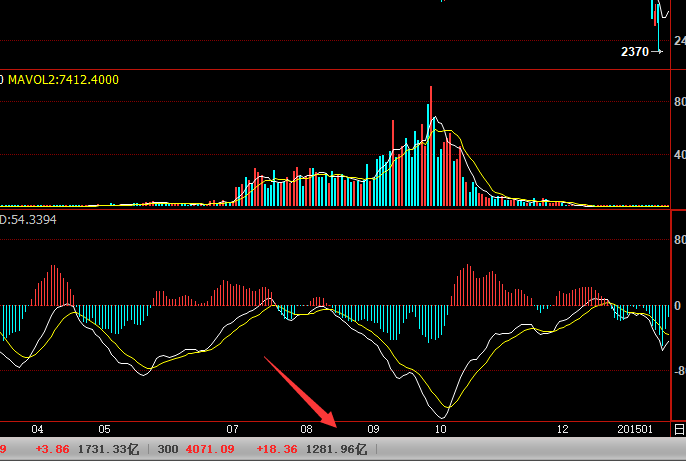Screen dimensions: 686x461
Task: Click the 80 scale label on volume axis
Action: [x=679, y=102]
